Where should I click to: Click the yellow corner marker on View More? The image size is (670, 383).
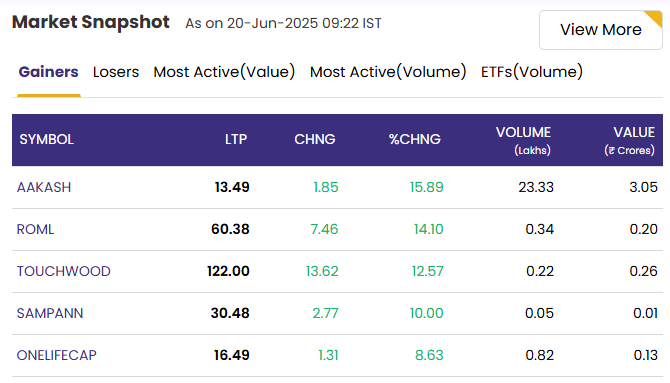(x=655, y=18)
